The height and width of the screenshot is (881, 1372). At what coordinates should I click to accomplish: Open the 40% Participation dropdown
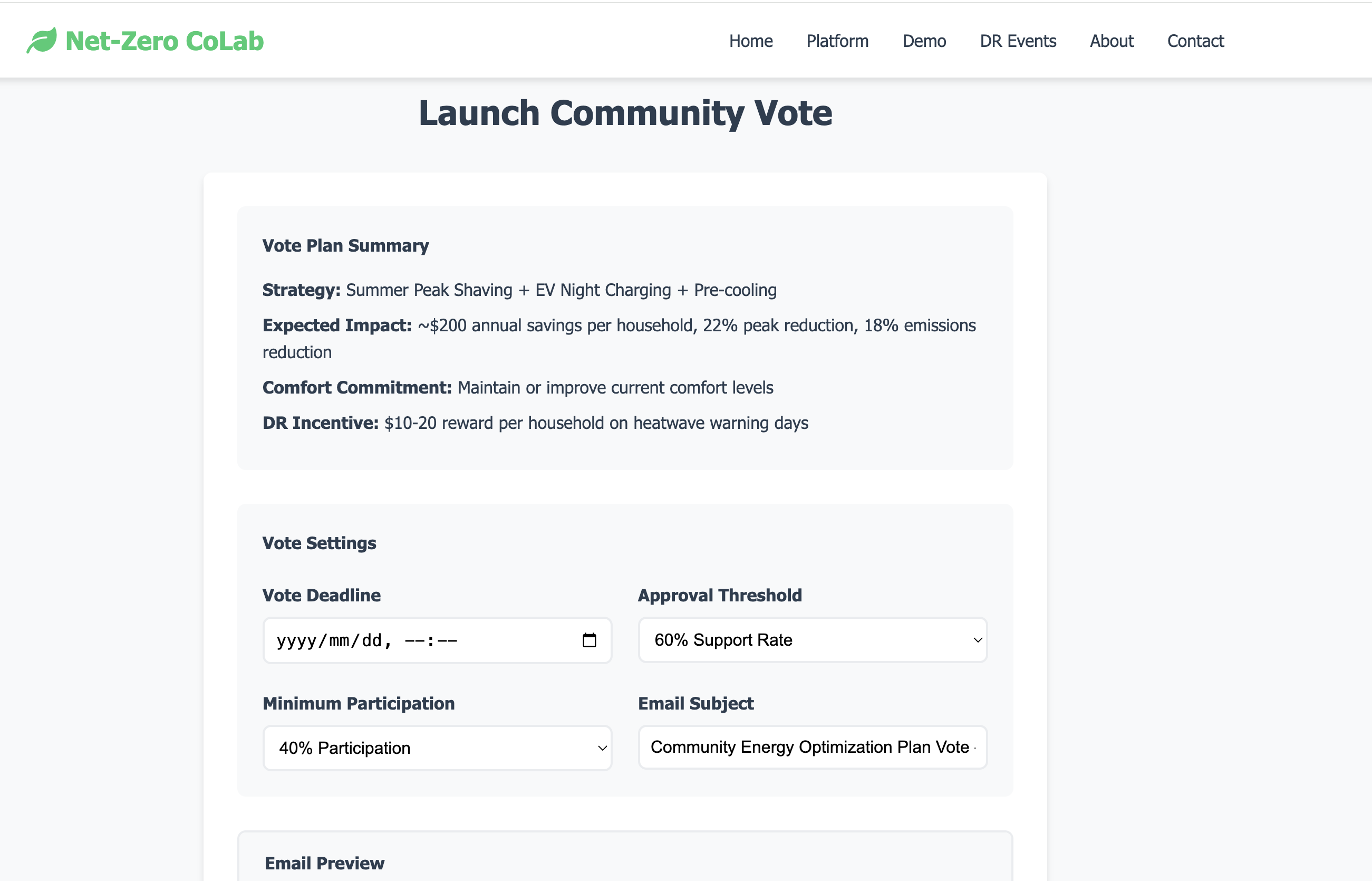tap(437, 748)
